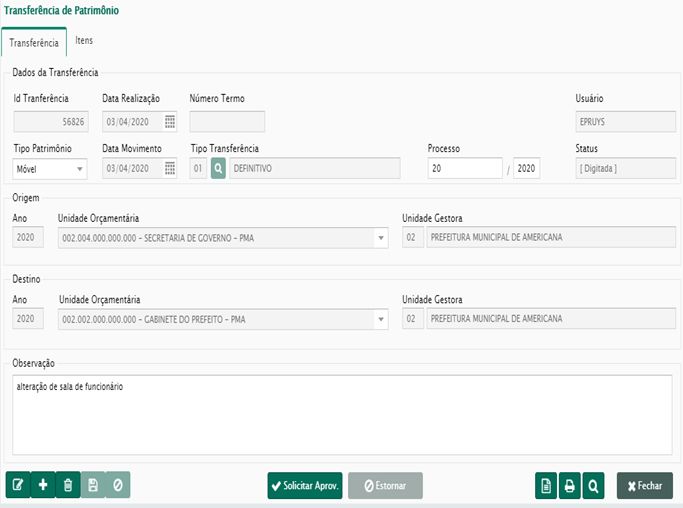Click the cancel circle-slash icon button

pos(118,485)
